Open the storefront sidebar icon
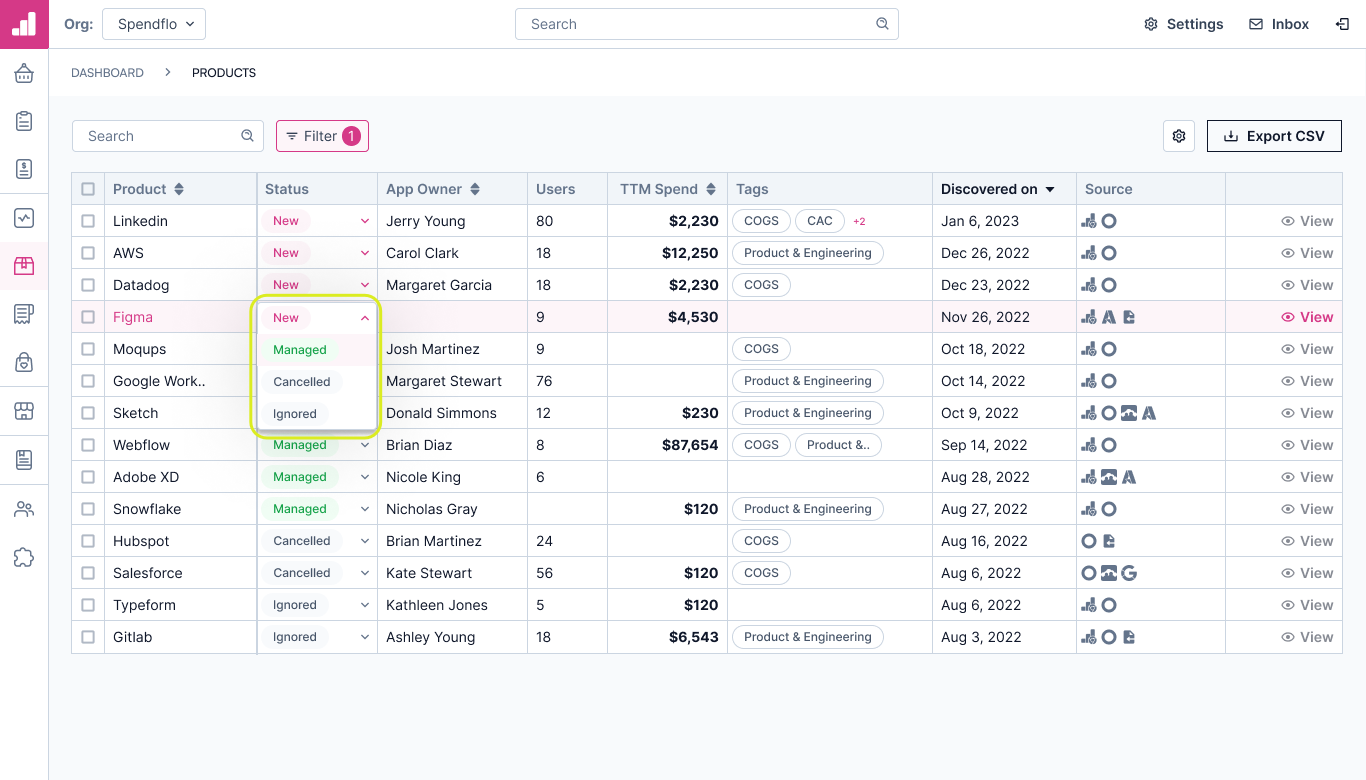 tap(24, 411)
